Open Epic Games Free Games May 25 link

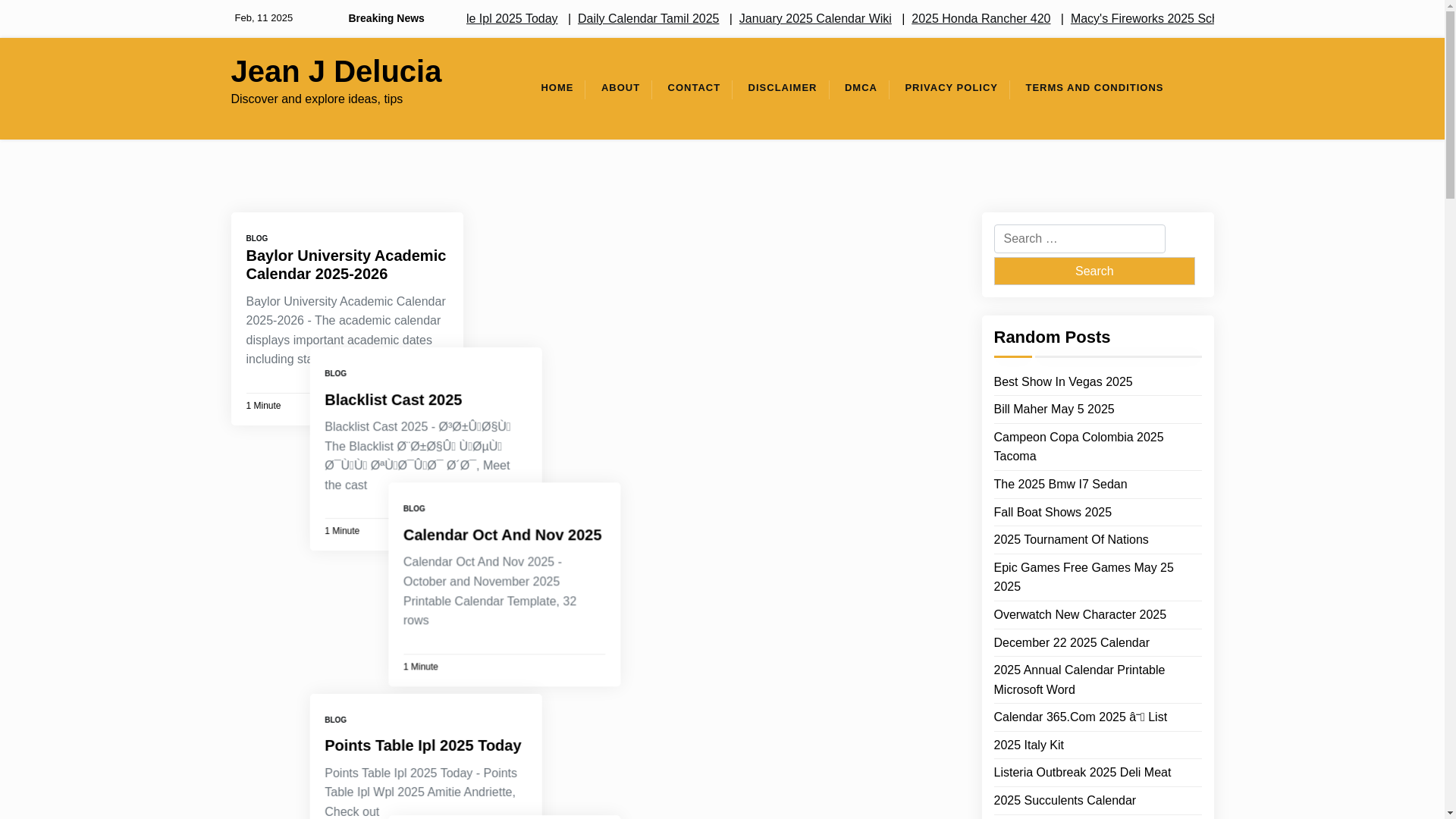point(1083,577)
